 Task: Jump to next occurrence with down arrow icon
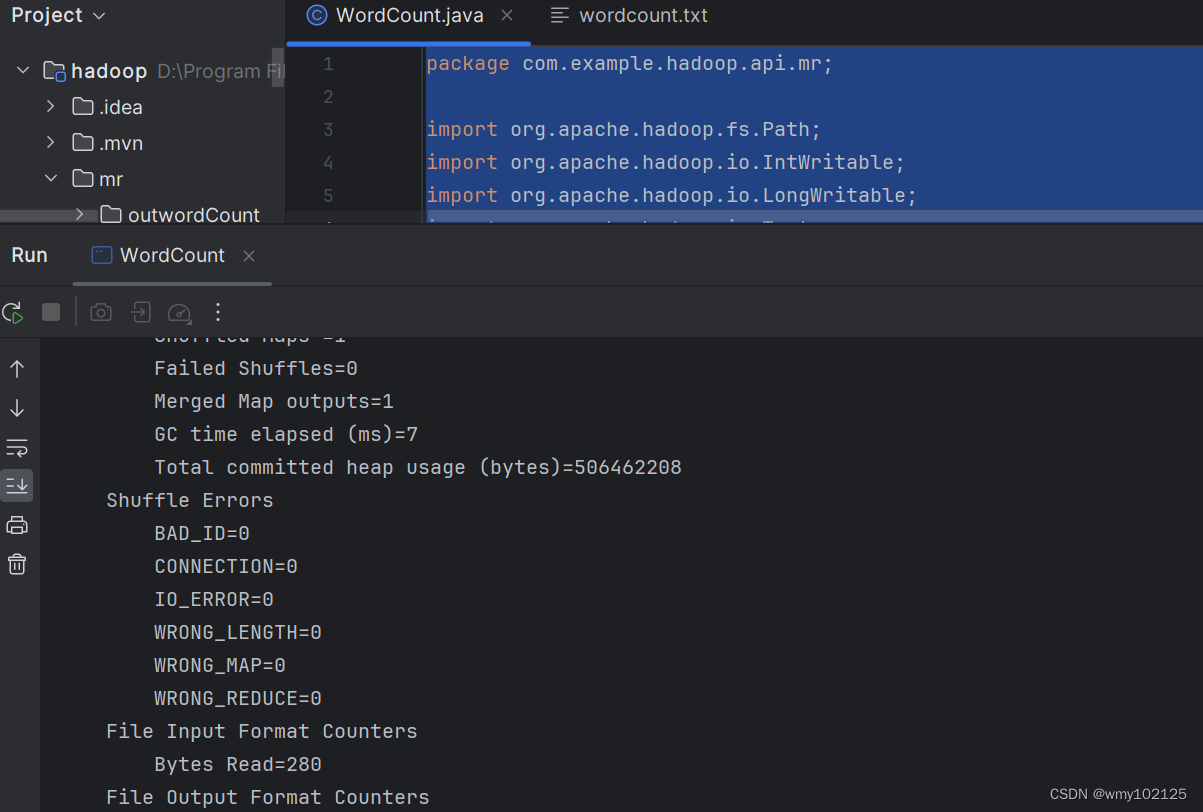[17, 408]
